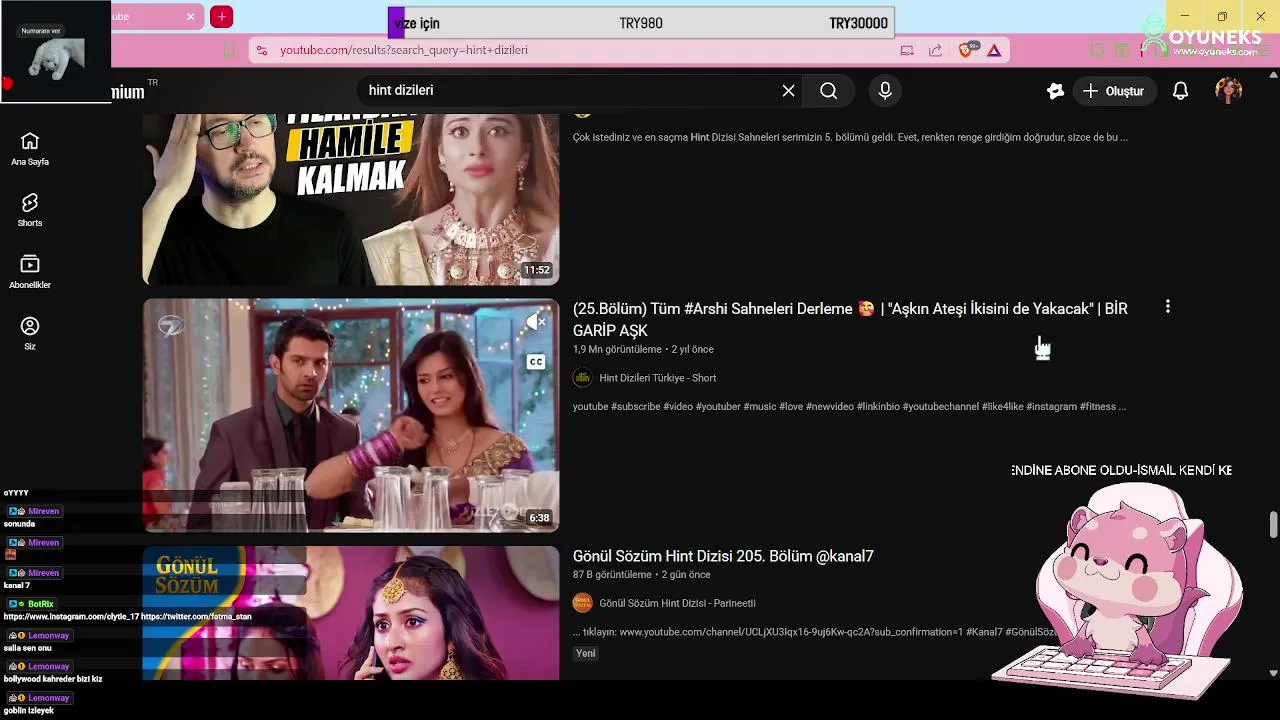The image size is (1280, 720).
Task: Click '1,9 Mn görüntüleme' view count
Action: 617,349
